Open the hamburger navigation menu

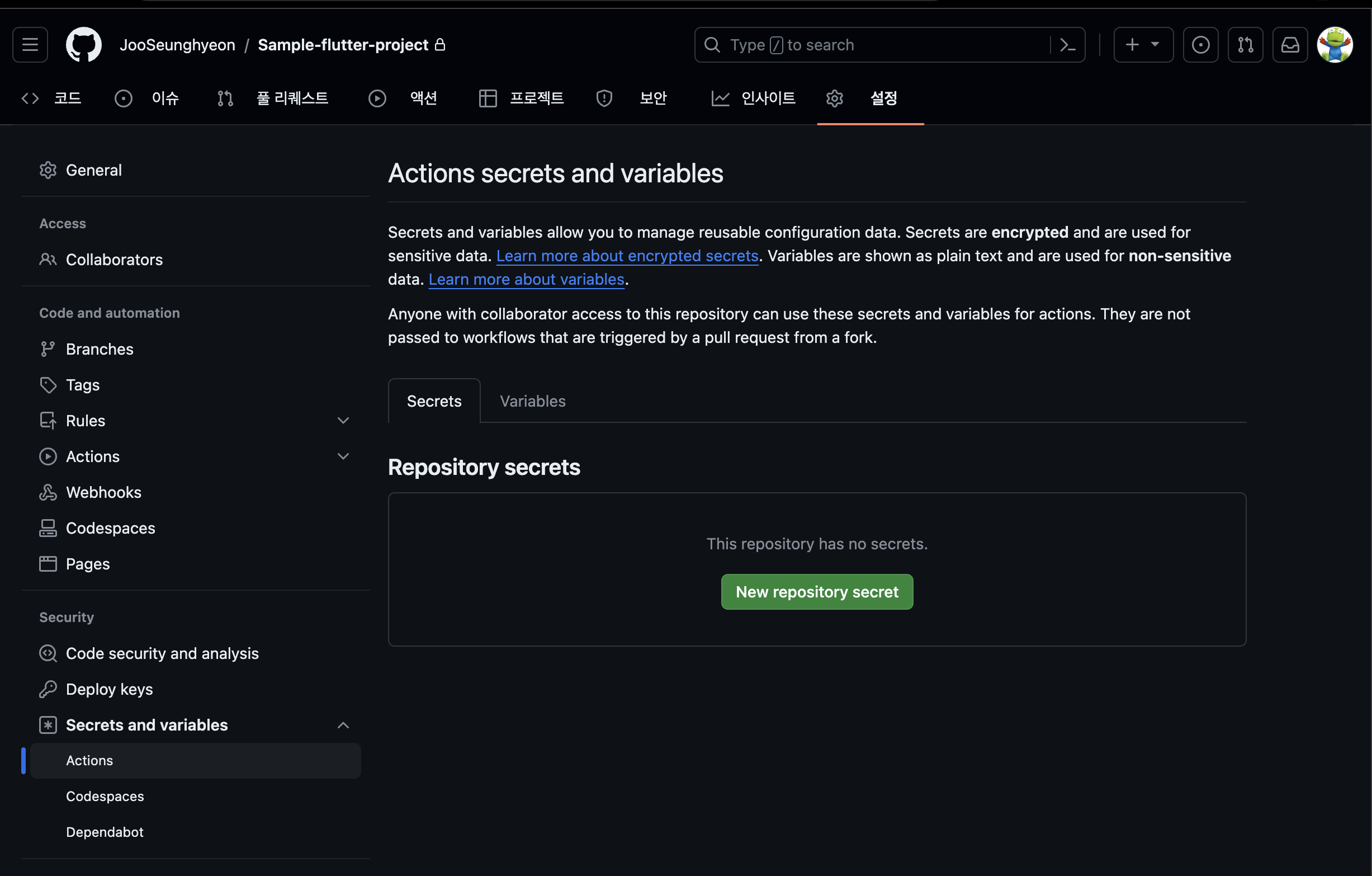(x=30, y=44)
